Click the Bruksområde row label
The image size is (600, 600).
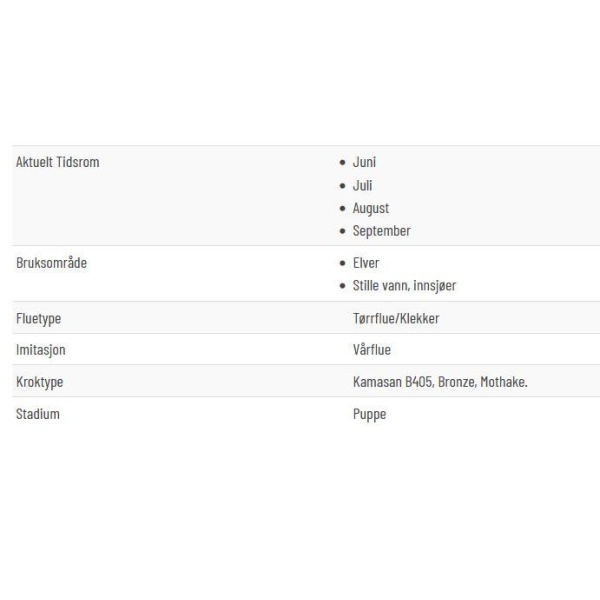click(51, 263)
